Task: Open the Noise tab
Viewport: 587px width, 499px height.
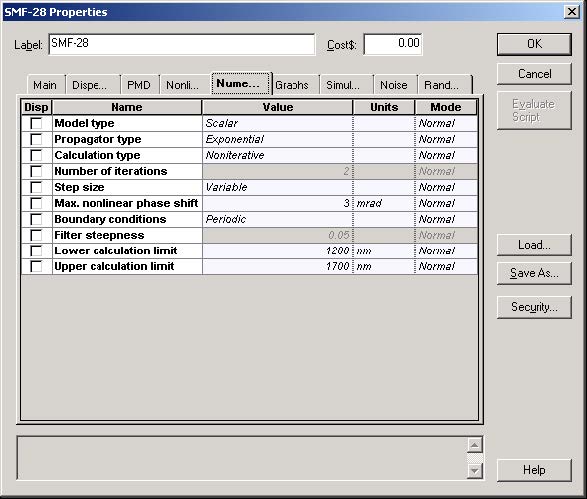Action: pyautogui.click(x=394, y=85)
